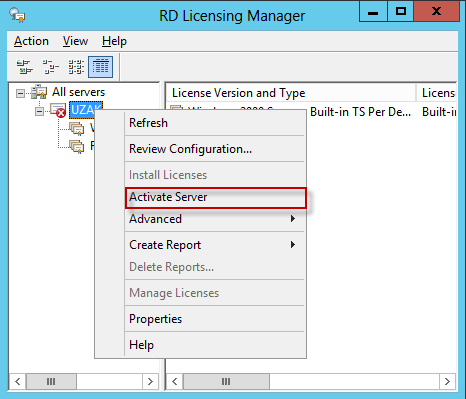Open the Action menu
This screenshot has width=466, height=399.
pos(31,41)
